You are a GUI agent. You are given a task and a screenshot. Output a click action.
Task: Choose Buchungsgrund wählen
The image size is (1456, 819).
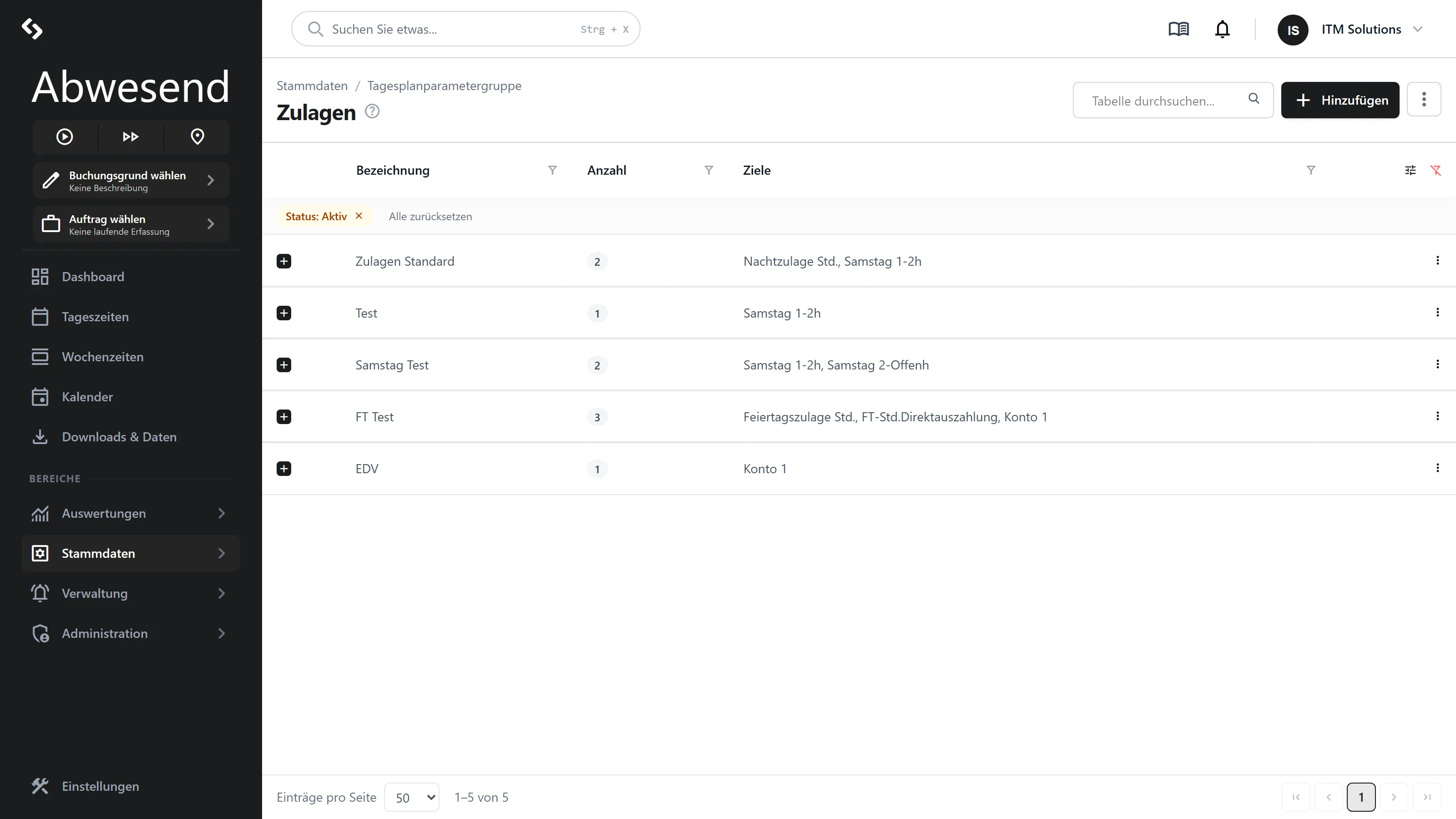[131, 180]
